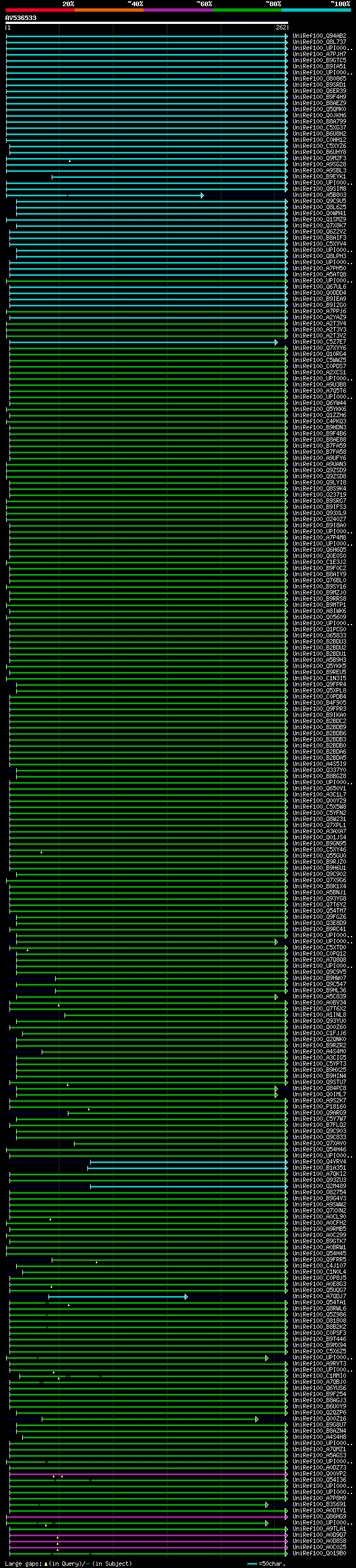This screenshot has height=1568, width=356.
Task: Select the UniRef100_C0HH12 label
Action: [x=319, y=140]
